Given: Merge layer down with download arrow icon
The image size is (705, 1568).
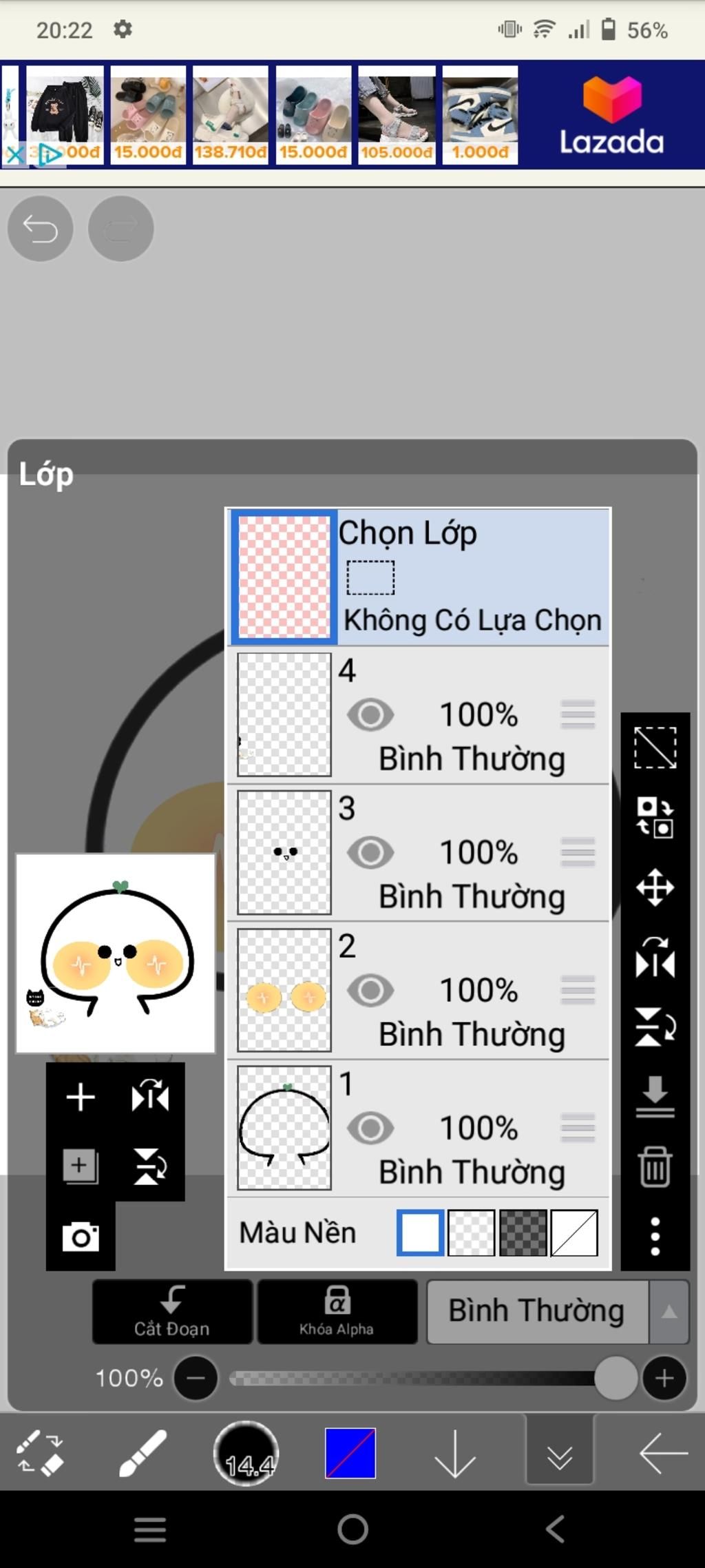Looking at the screenshot, I should click(655, 1097).
